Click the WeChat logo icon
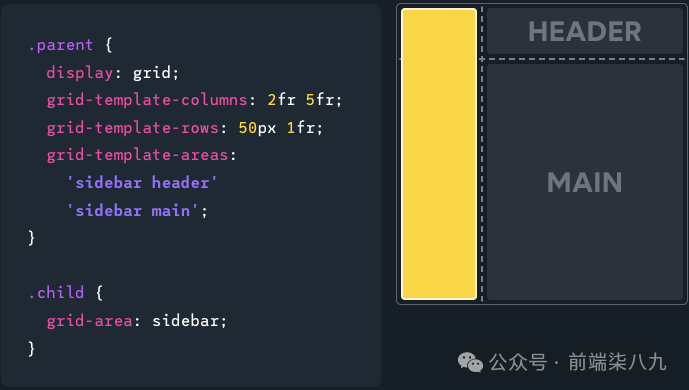Image resolution: width=689 pixels, height=390 pixels. (470, 362)
